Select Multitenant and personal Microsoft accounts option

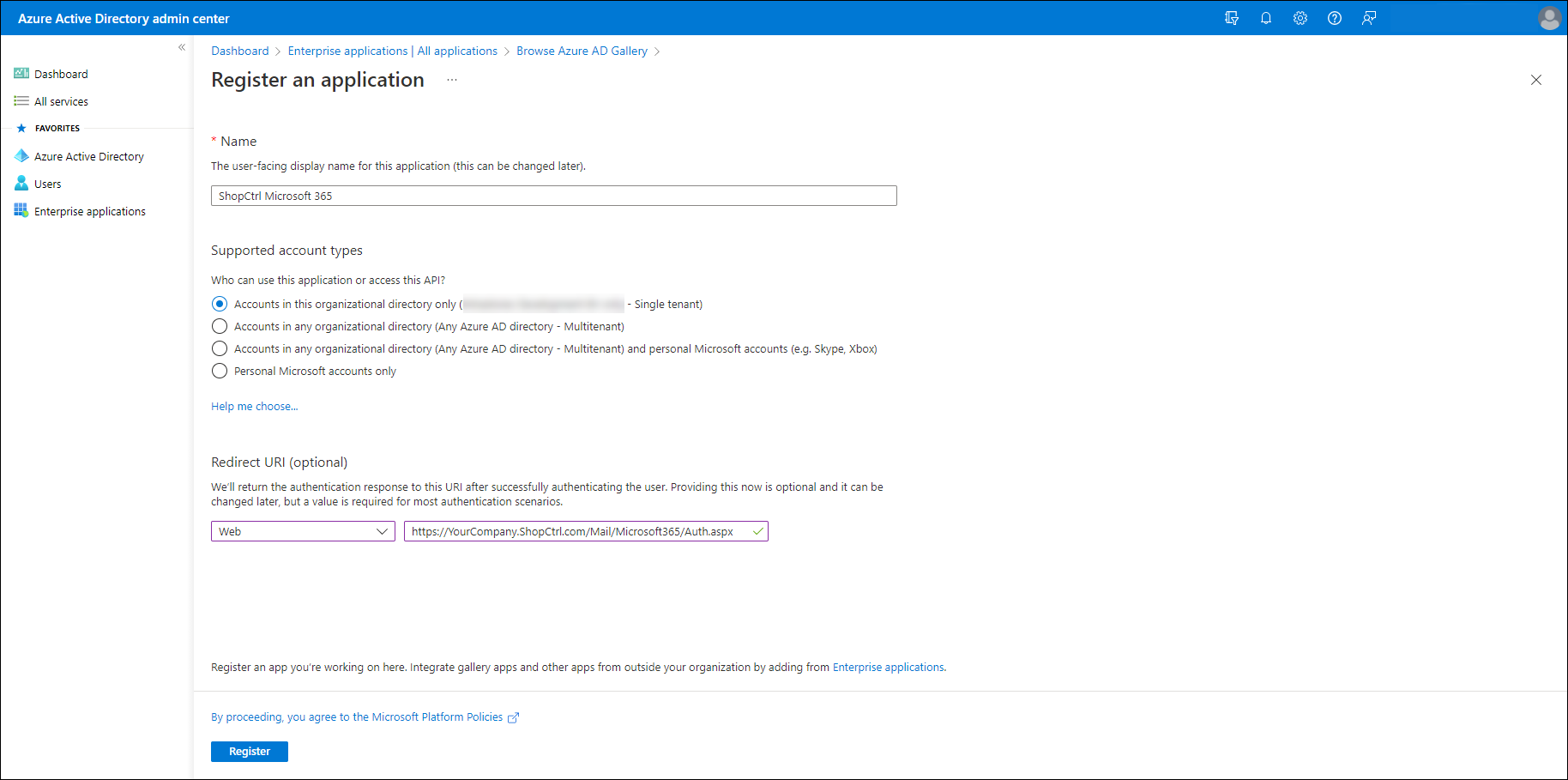pos(220,348)
